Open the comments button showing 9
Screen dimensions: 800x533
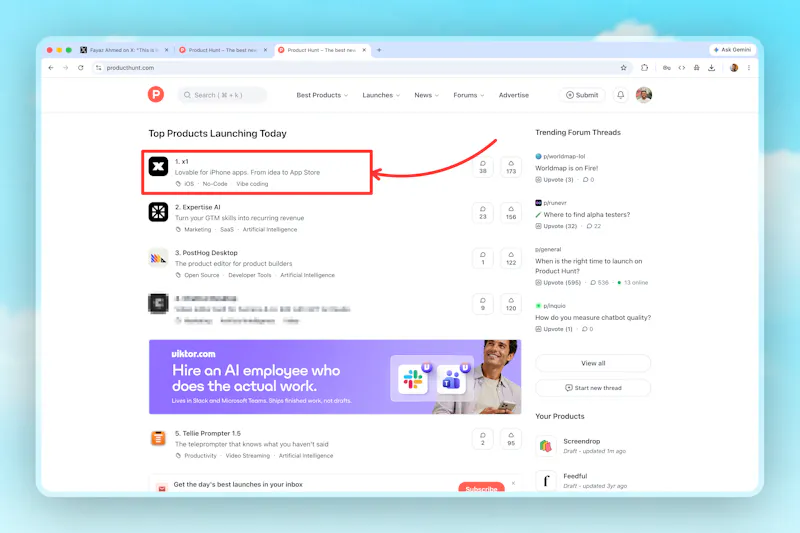pyautogui.click(x=483, y=304)
